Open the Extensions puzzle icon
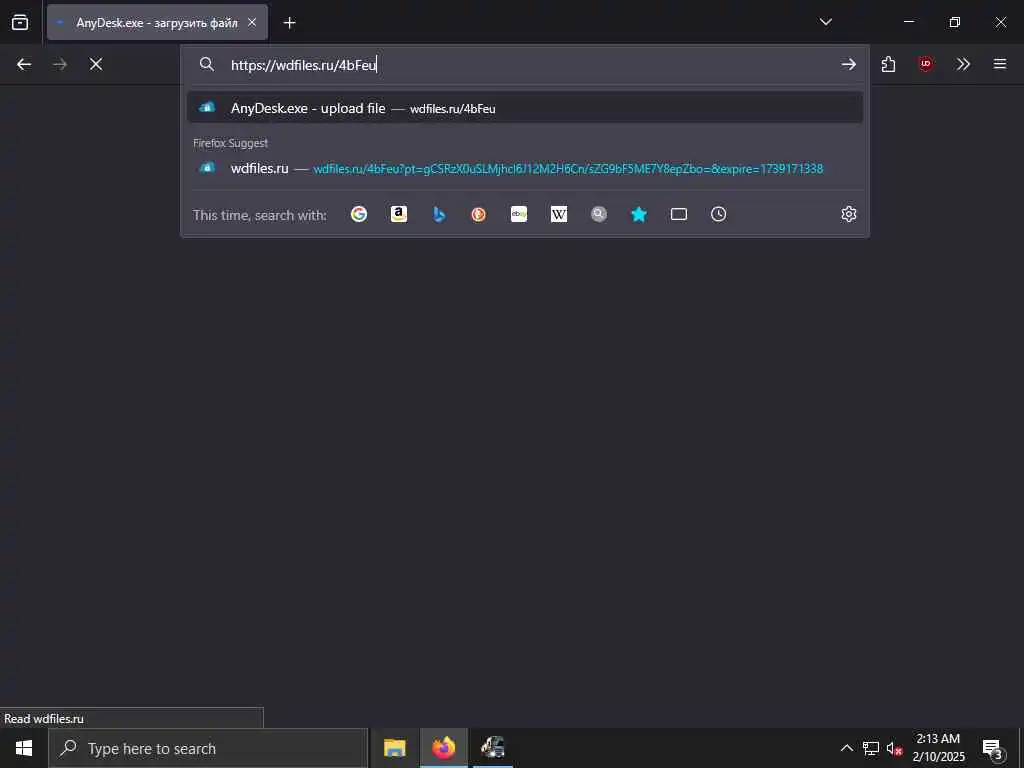The height and width of the screenshot is (768, 1024). tap(888, 64)
